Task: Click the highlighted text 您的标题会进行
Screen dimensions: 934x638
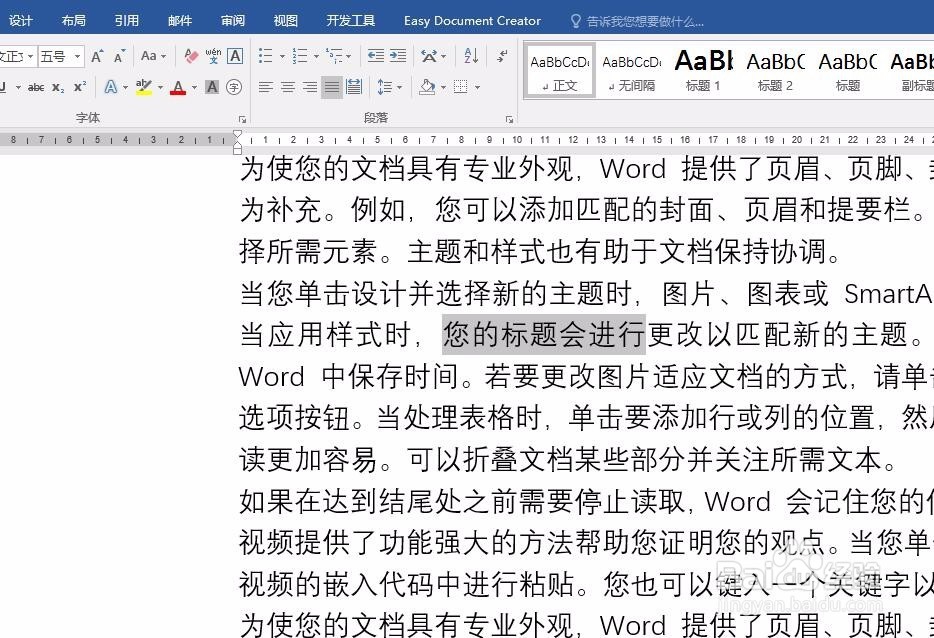Action: [x=544, y=334]
